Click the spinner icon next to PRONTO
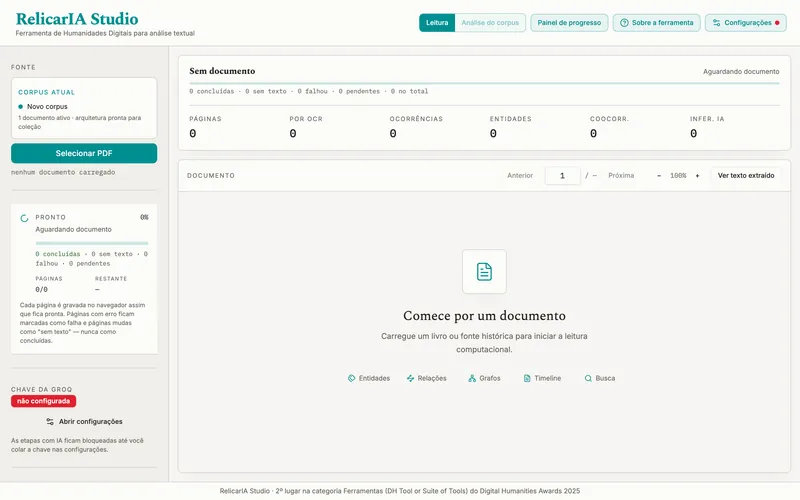 click(24, 218)
